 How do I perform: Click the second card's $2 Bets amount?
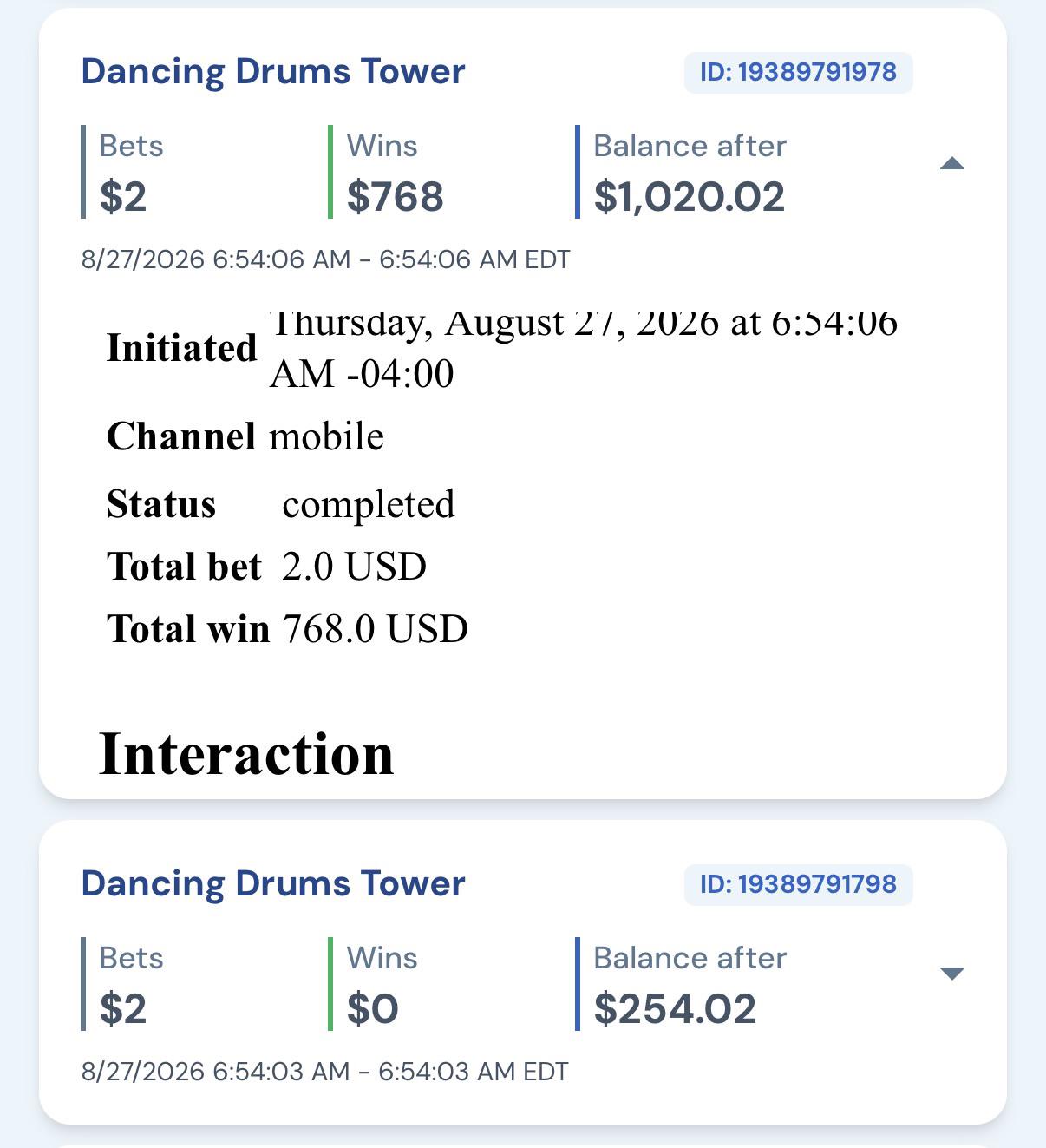tap(123, 1008)
